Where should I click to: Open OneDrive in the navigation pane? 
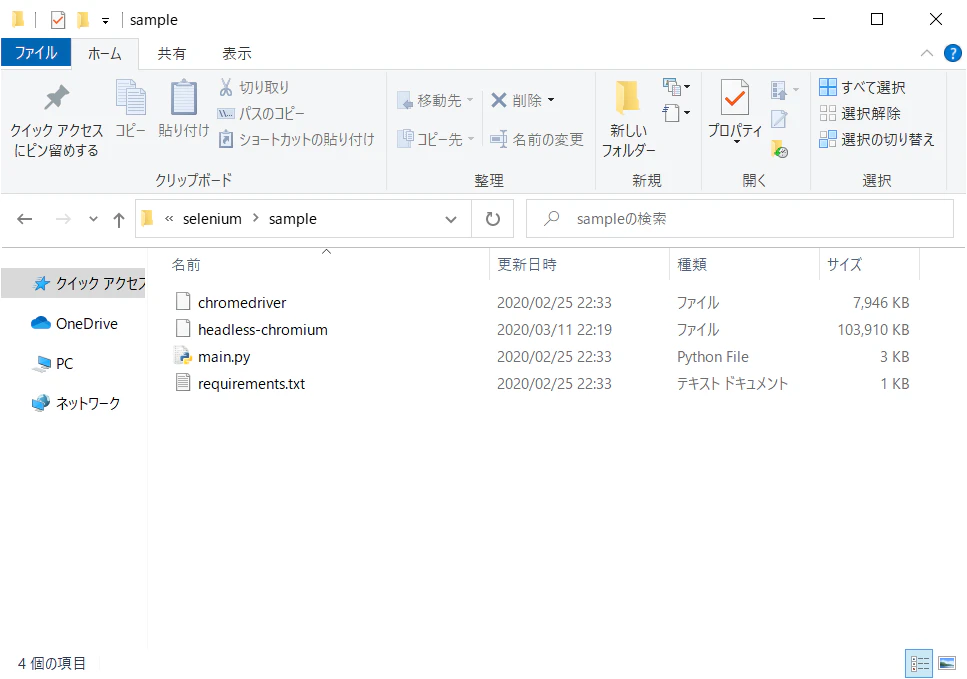(x=75, y=324)
